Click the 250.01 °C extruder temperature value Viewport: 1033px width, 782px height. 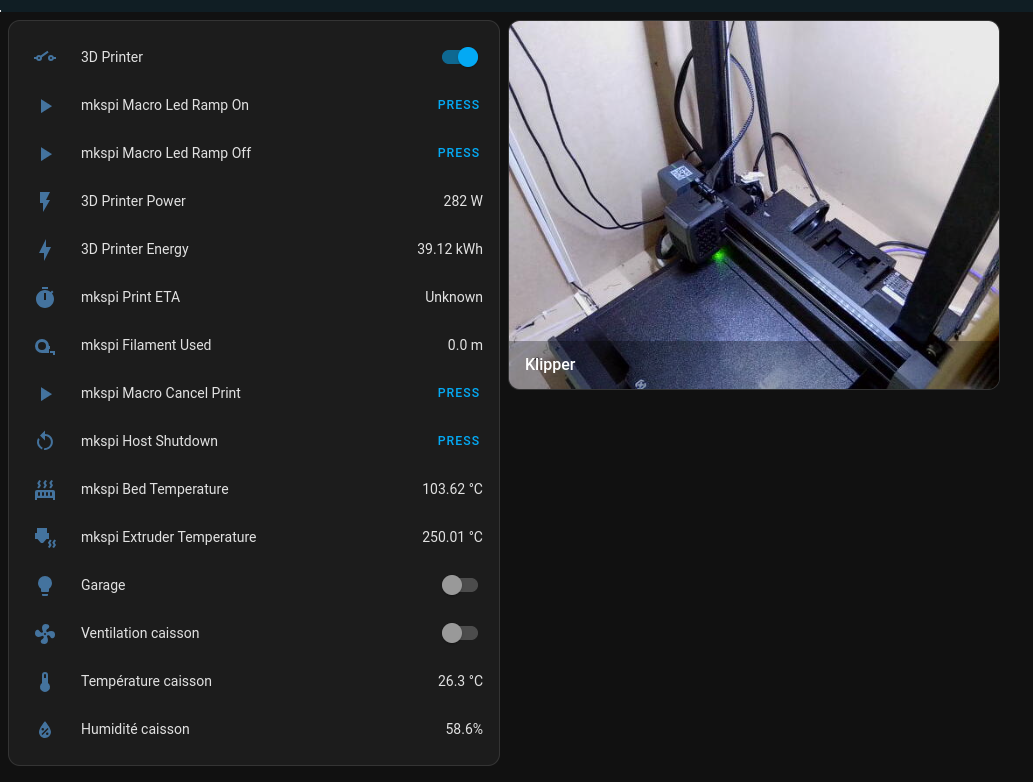click(x=453, y=537)
